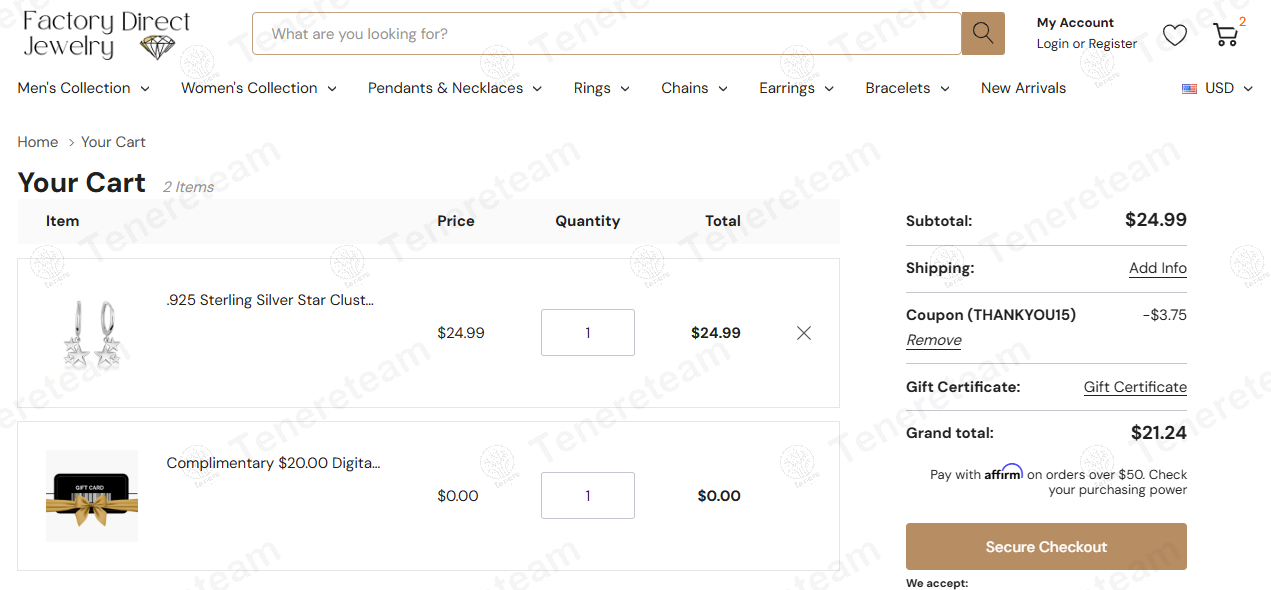Open the wishlist heart icon
This screenshot has height=590, width=1271.
pos(1175,35)
